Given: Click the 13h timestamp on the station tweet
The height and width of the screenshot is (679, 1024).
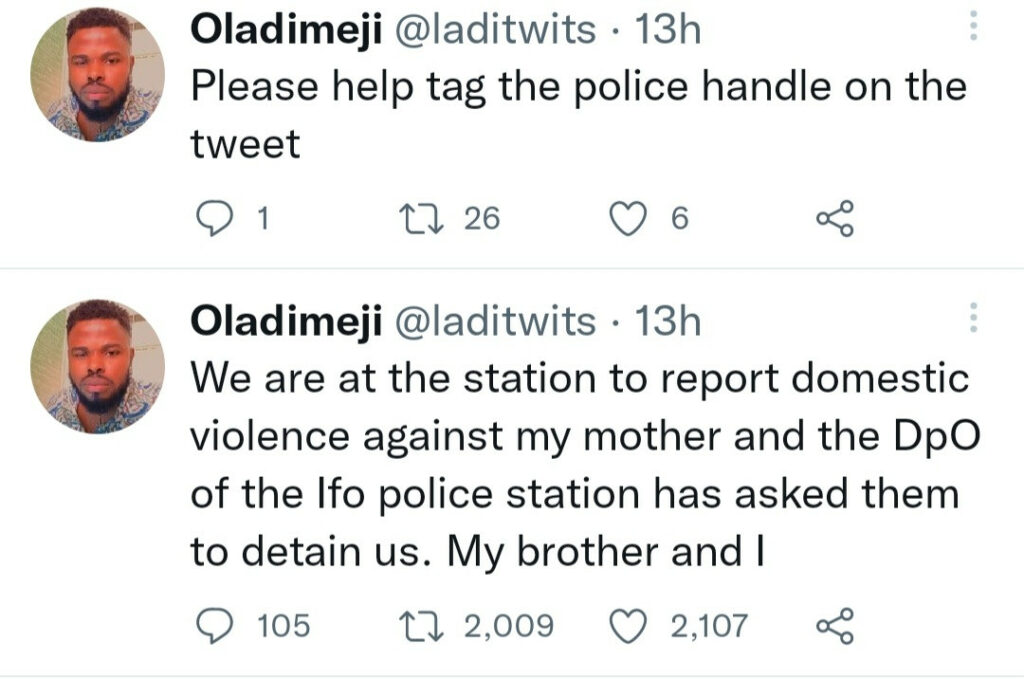Looking at the screenshot, I should 668,321.
